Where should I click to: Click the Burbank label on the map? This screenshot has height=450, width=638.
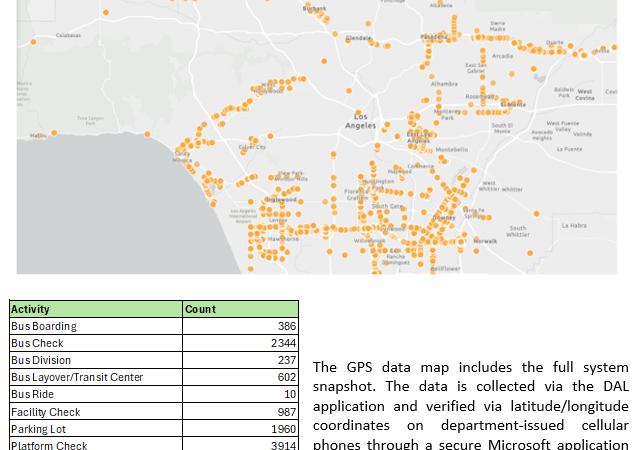tap(314, 8)
